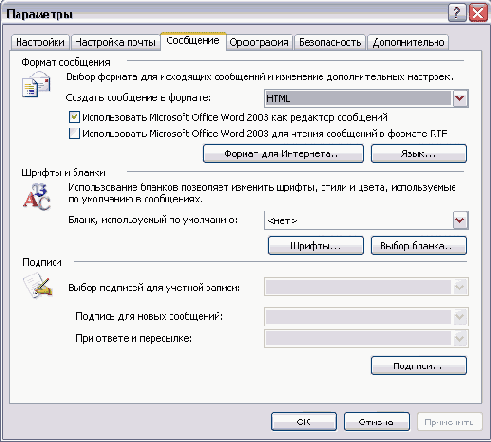Click the Создать сообщение в формате label
Image resolution: width=491 pixels, height=442 pixels.
[138, 98]
